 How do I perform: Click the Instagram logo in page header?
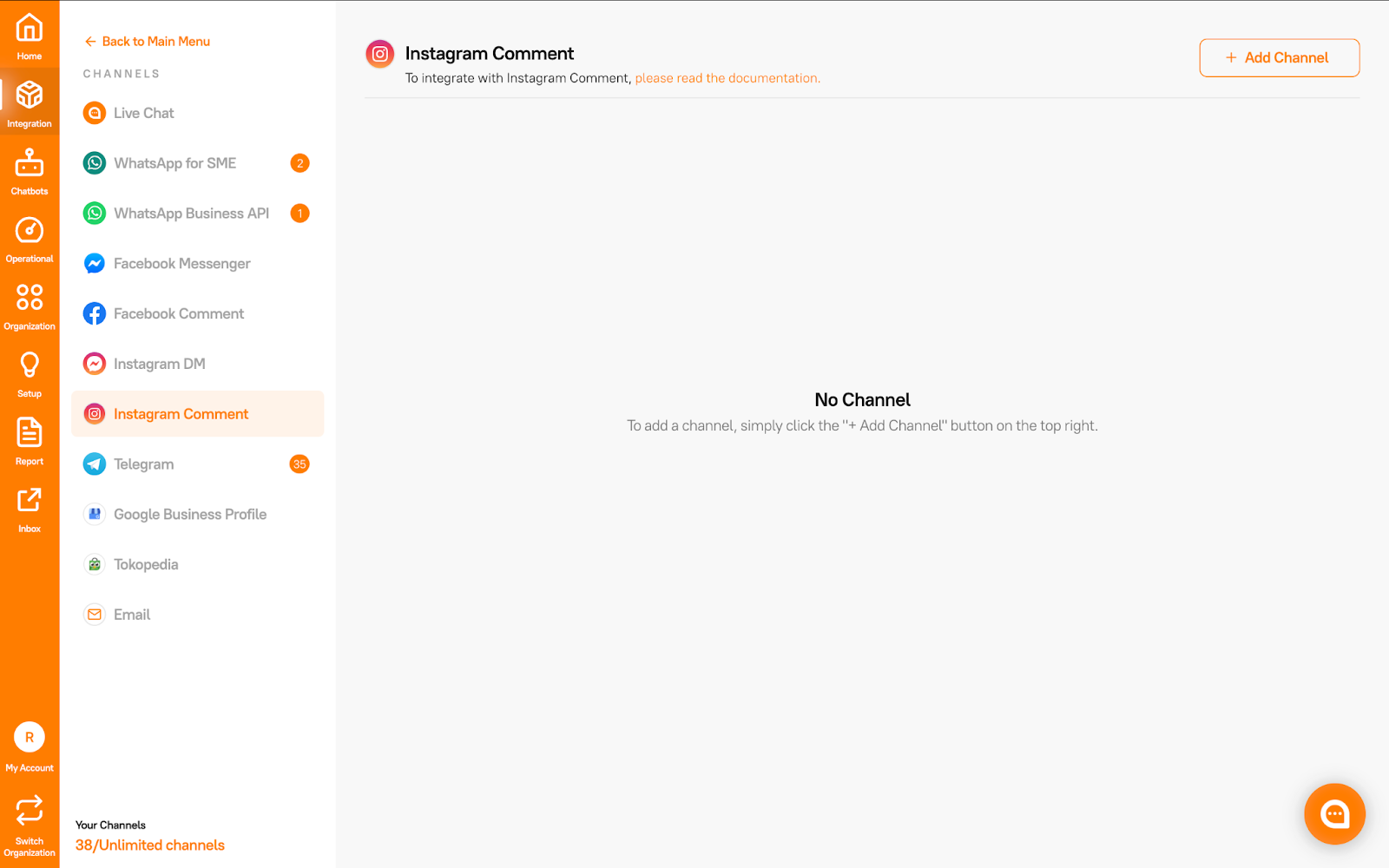coord(380,54)
